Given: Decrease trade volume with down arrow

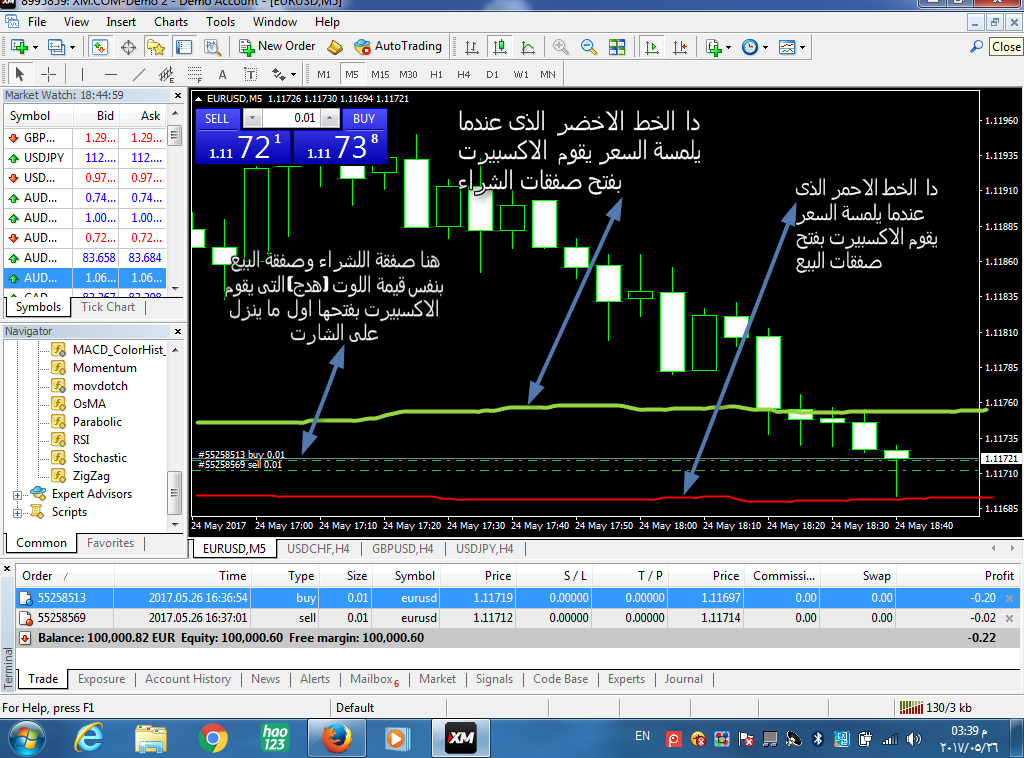Looking at the screenshot, I should click(x=252, y=118).
